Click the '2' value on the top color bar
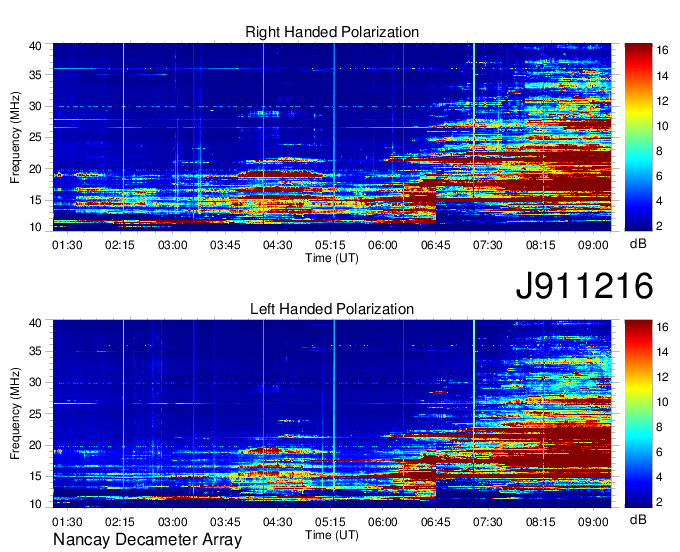 (659, 225)
